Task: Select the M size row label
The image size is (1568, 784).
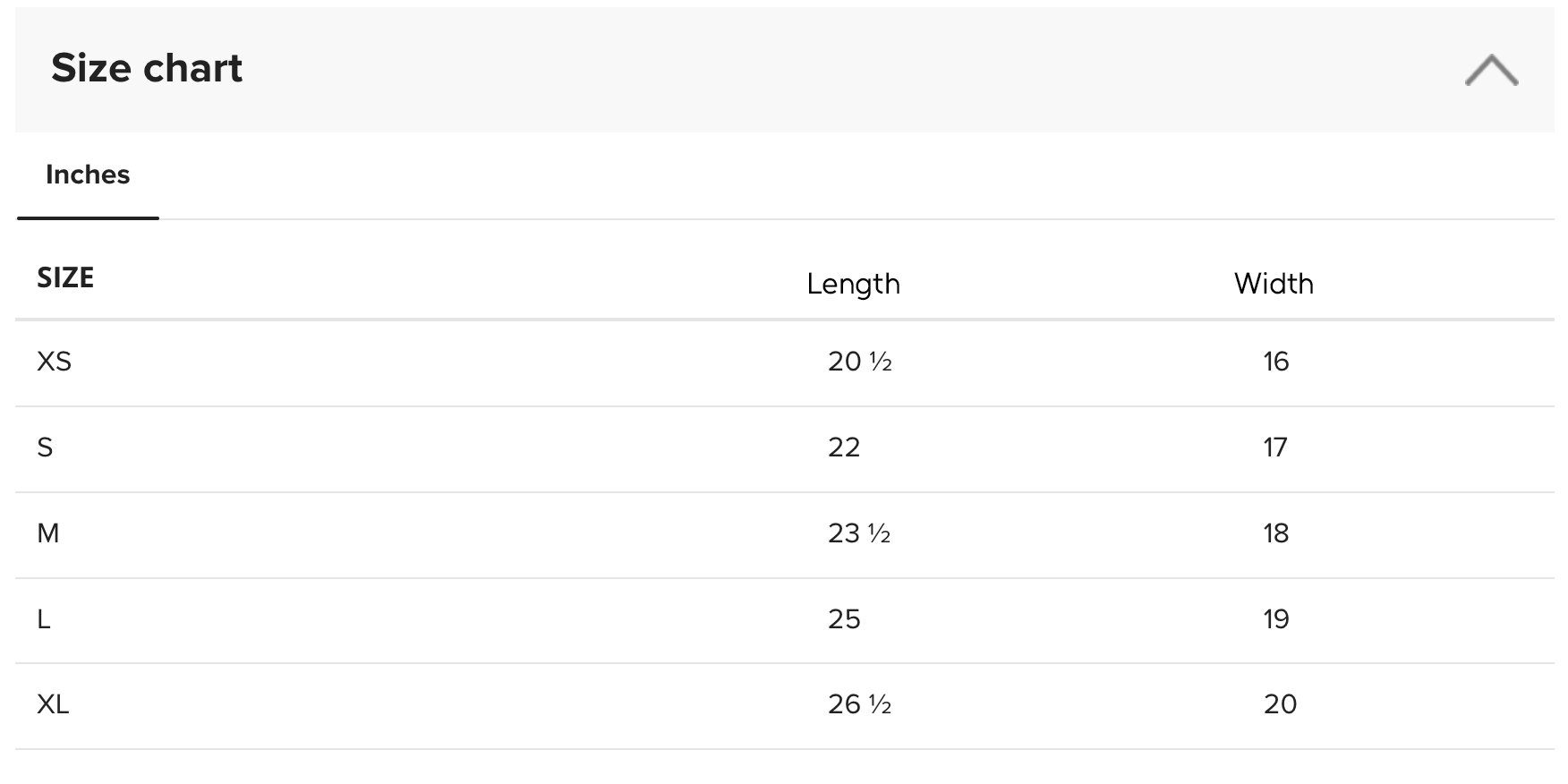Action: click(x=48, y=533)
